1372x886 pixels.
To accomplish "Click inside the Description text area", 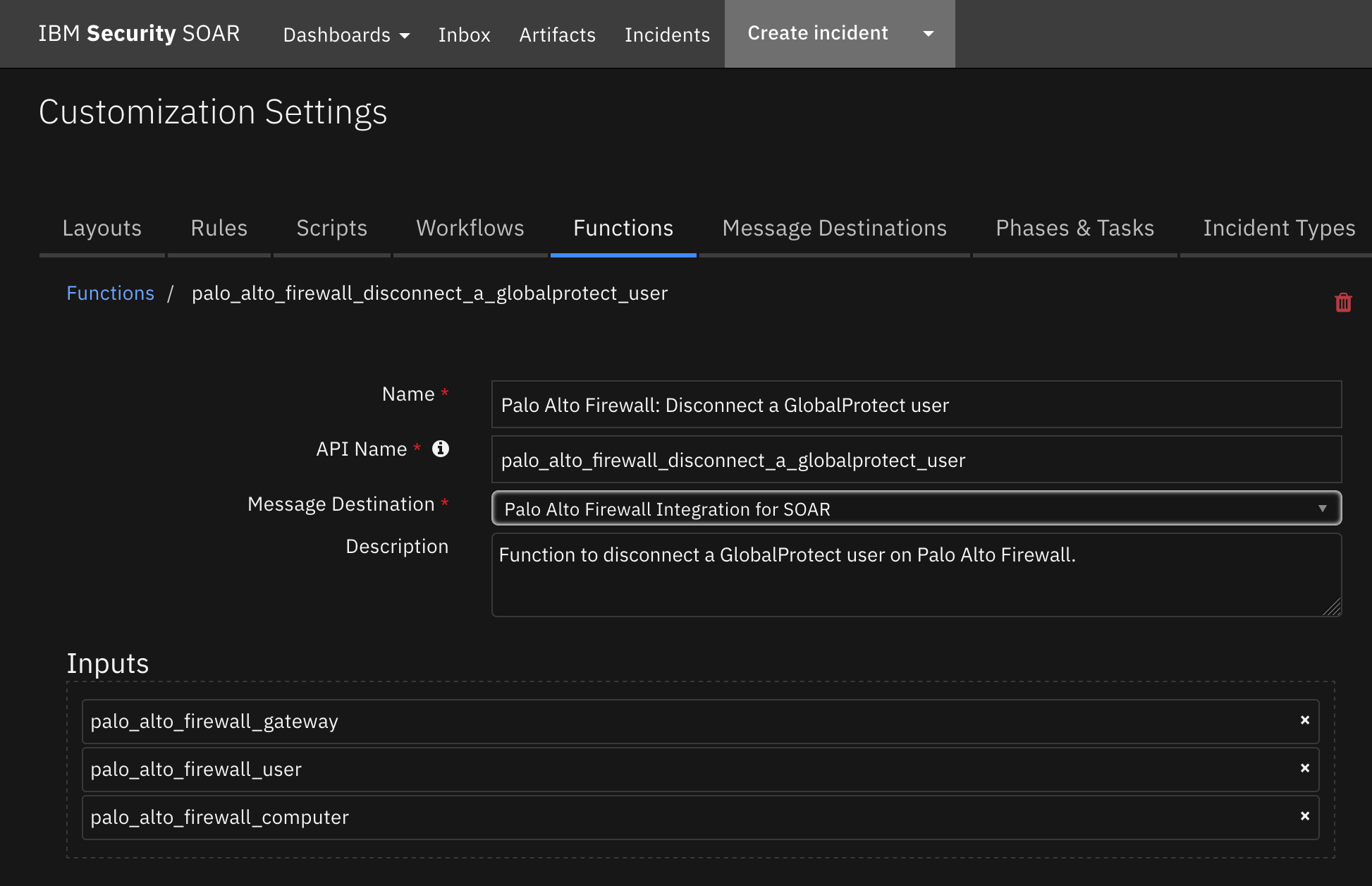I will pyautogui.click(x=914, y=575).
